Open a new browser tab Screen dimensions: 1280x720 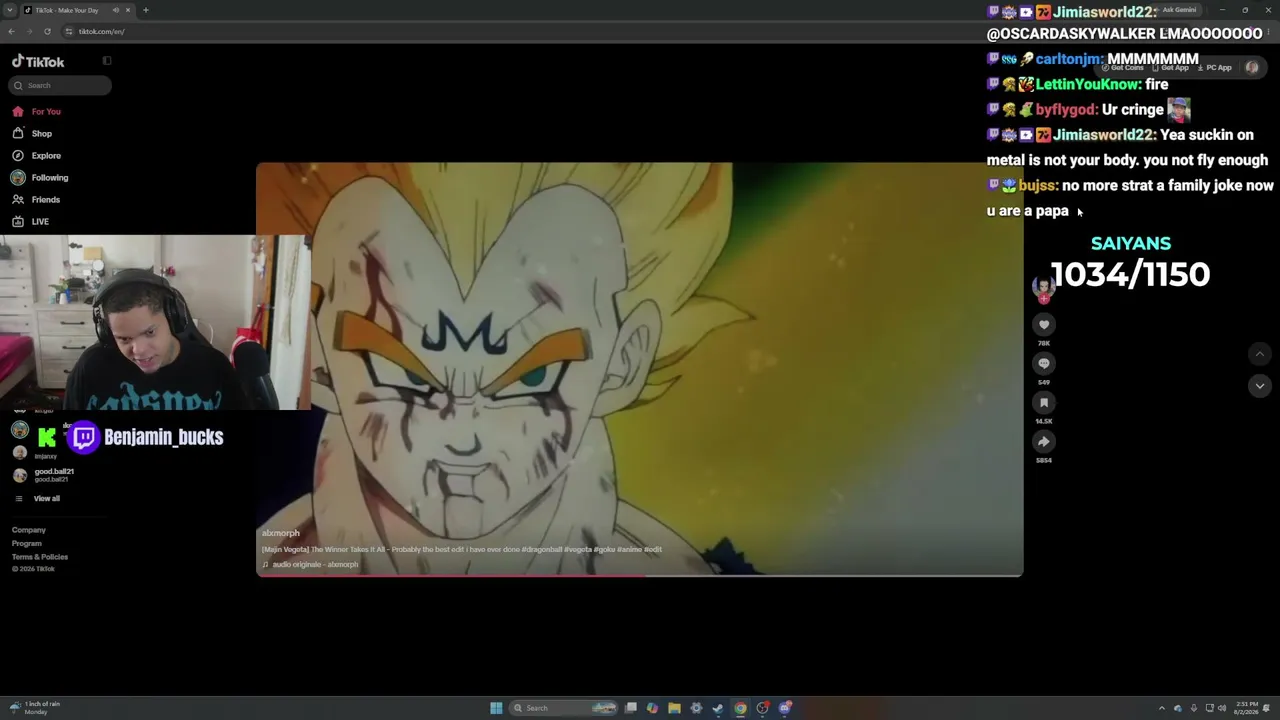coord(145,10)
